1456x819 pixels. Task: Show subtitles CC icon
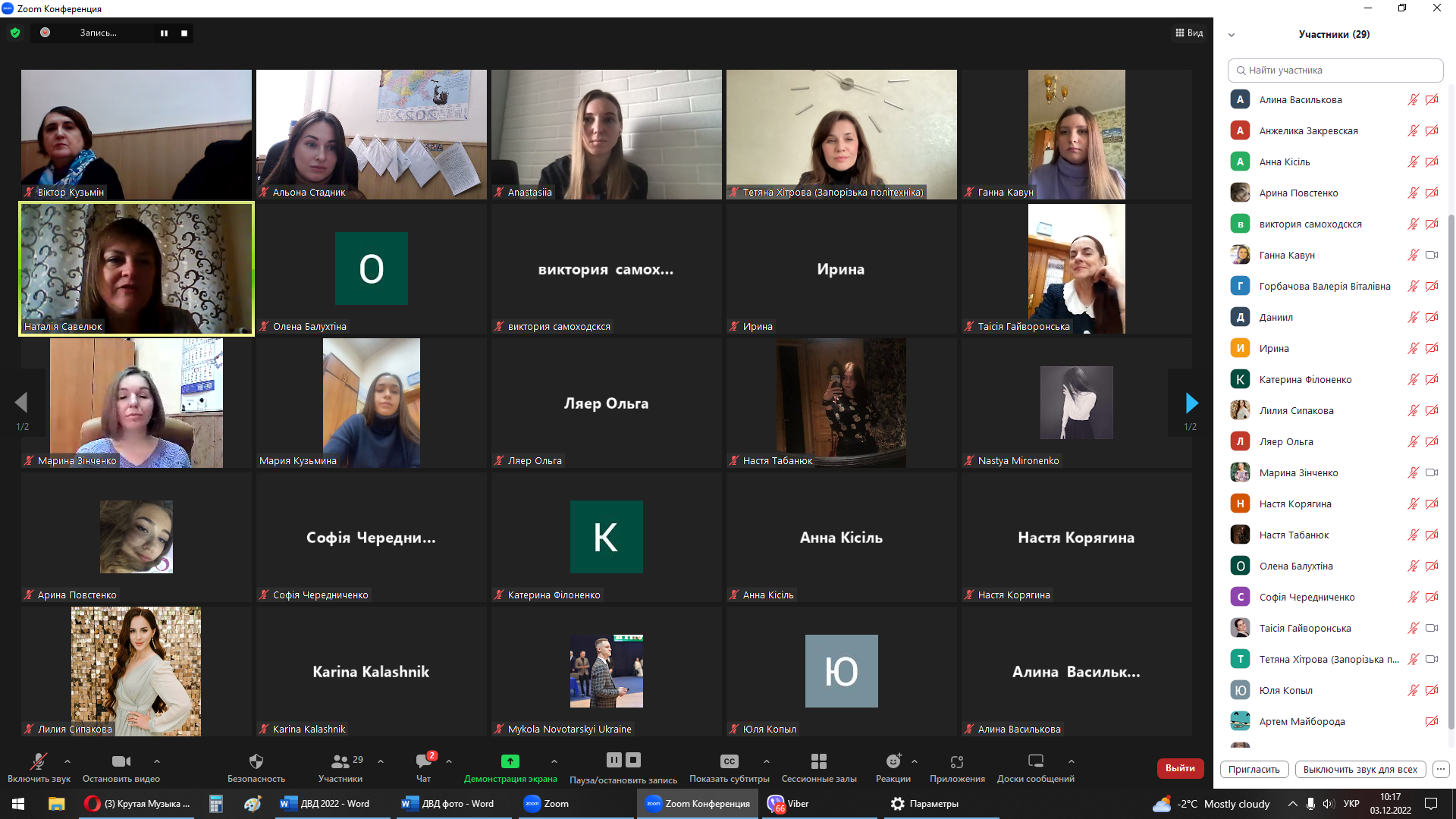click(x=729, y=761)
